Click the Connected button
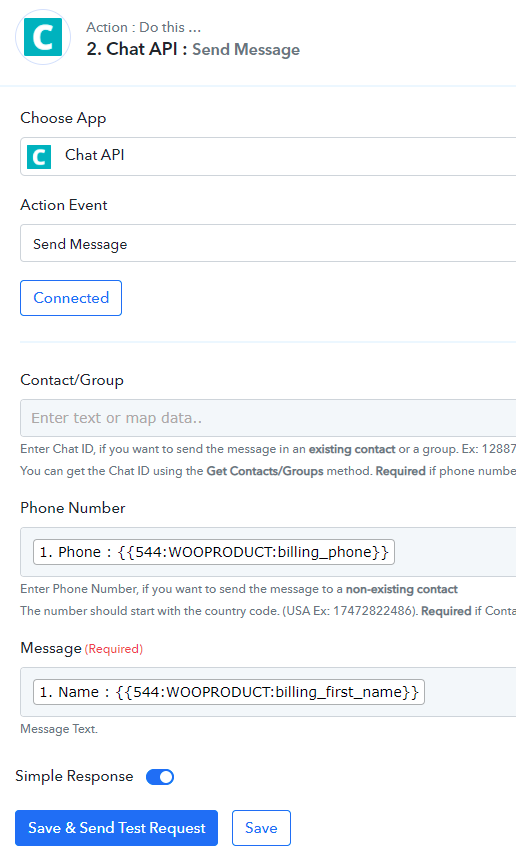Screen dimensions: 516x856 click(x=71, y=298)
